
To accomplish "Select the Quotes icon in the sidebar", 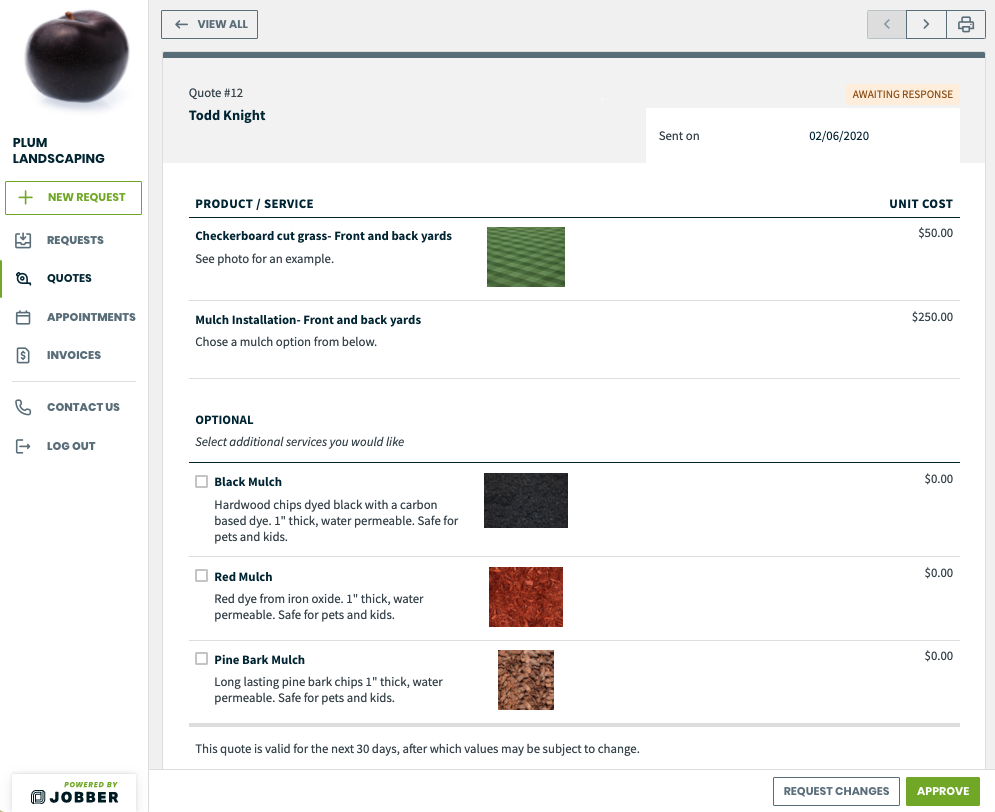I will [22, 278].
